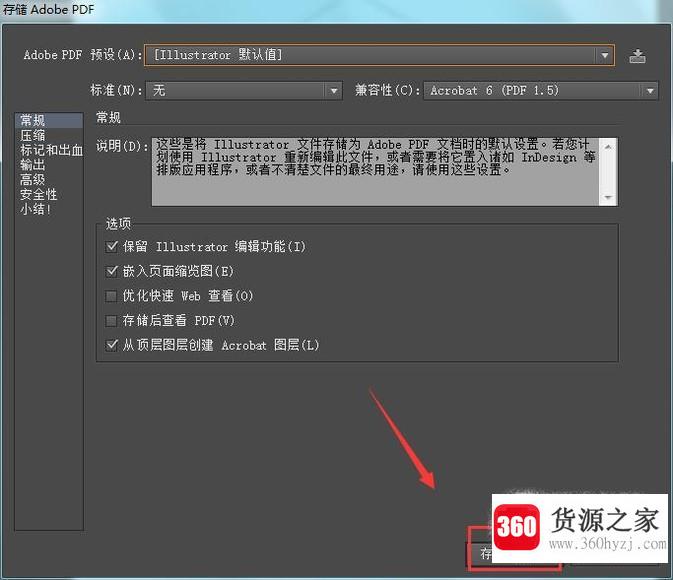673x580 pixels.
Task: Enable 存储后查看 PDF checkbox
Action: tap(111, 321)
